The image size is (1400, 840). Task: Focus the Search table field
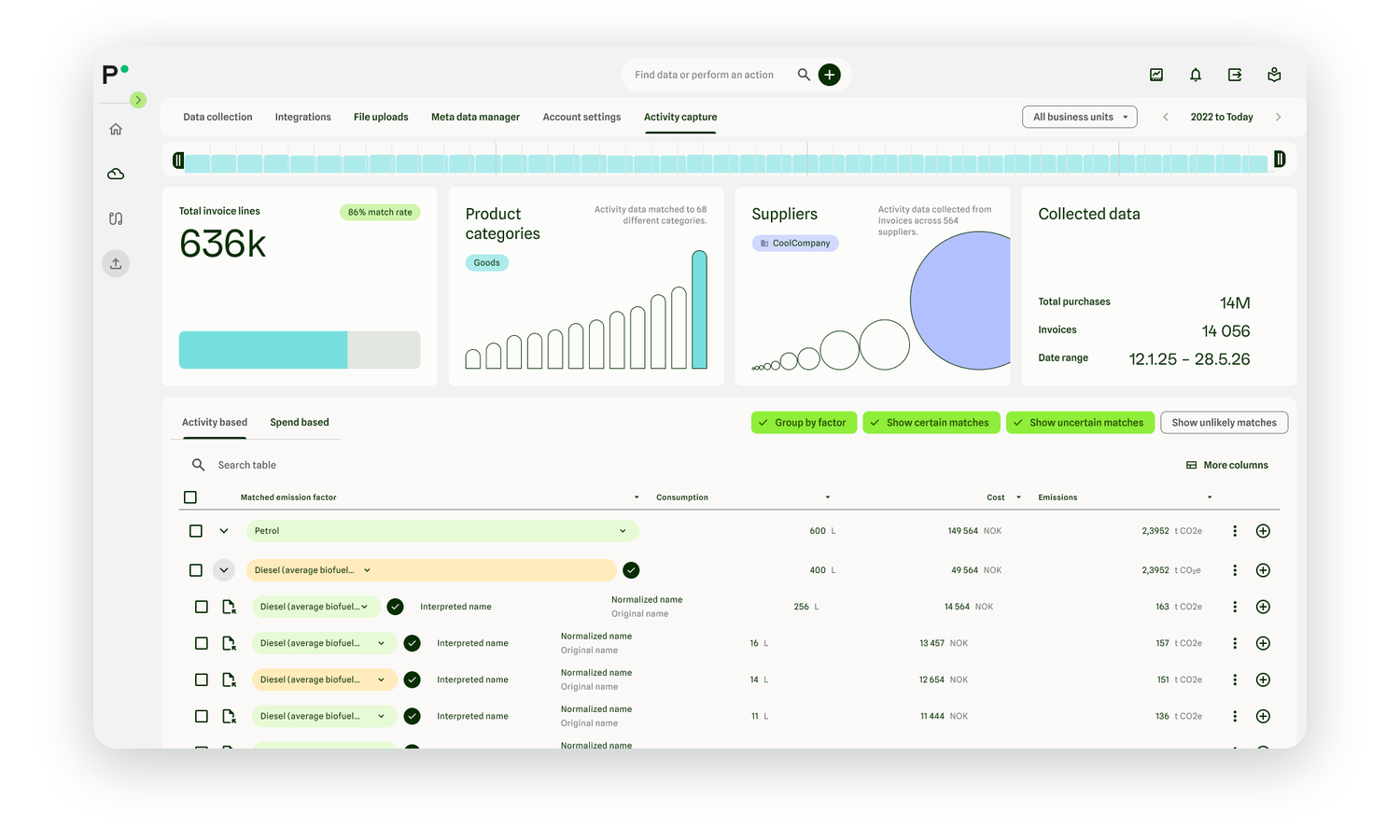point(247,465)
